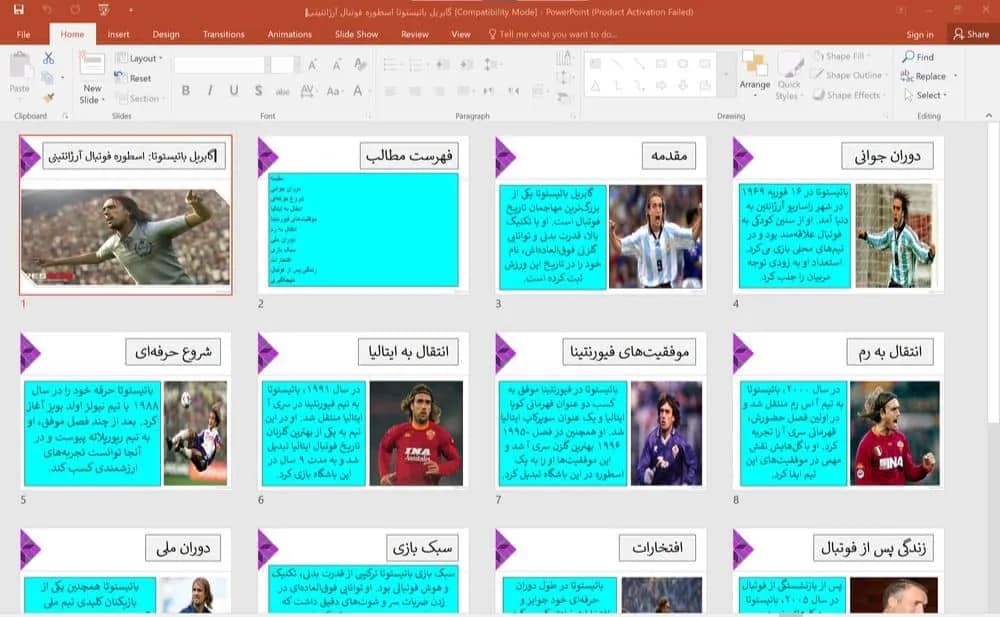Screen dimensions: 1000x617
Task: Open the Layout dropdown
Action: tap(139, 58)
